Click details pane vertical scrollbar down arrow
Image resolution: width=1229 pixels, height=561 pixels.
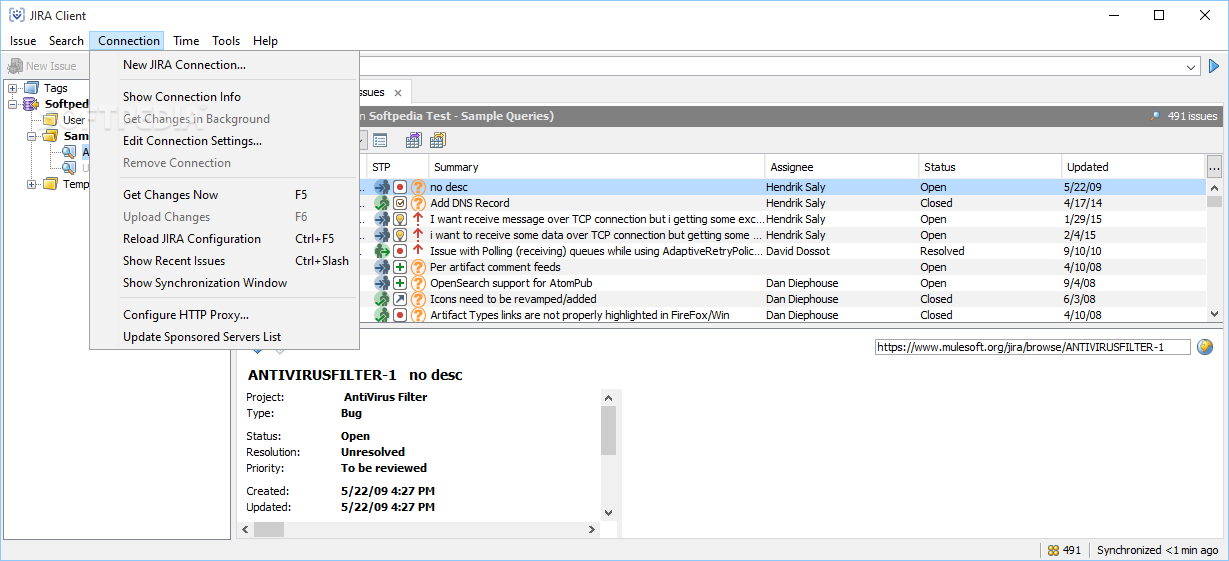coord(609,512)
